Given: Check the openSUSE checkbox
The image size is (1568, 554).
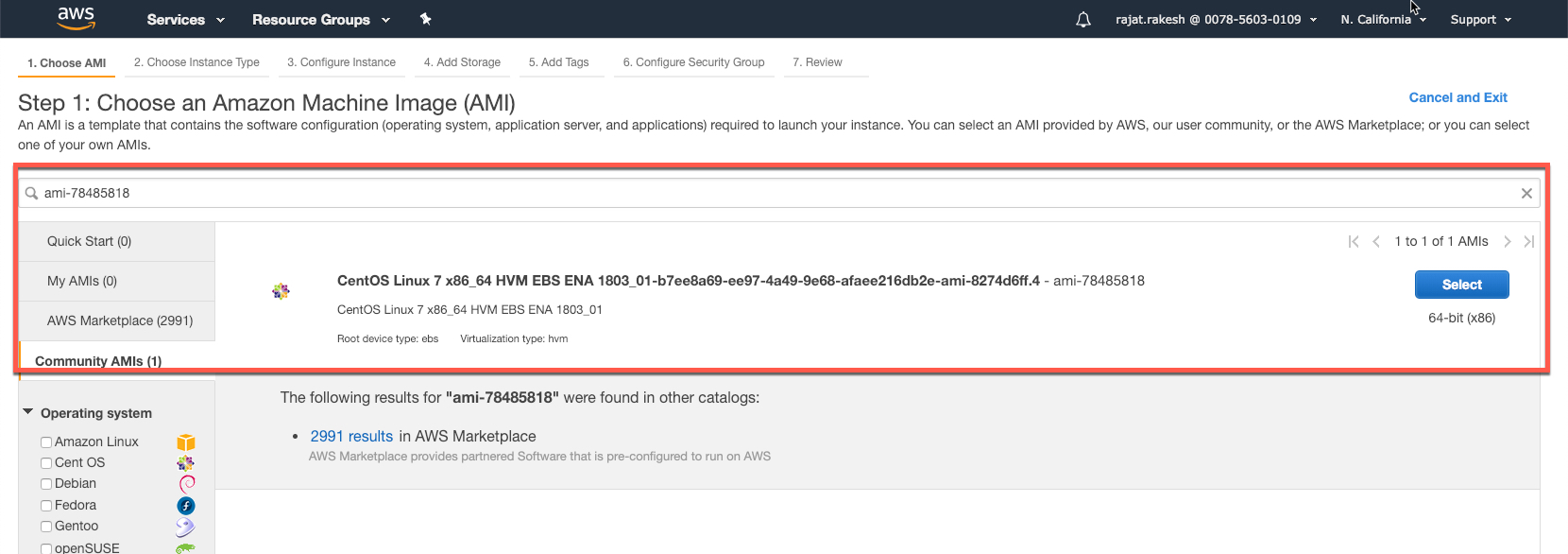Looking at the screenshot, I should coord(46,548).
